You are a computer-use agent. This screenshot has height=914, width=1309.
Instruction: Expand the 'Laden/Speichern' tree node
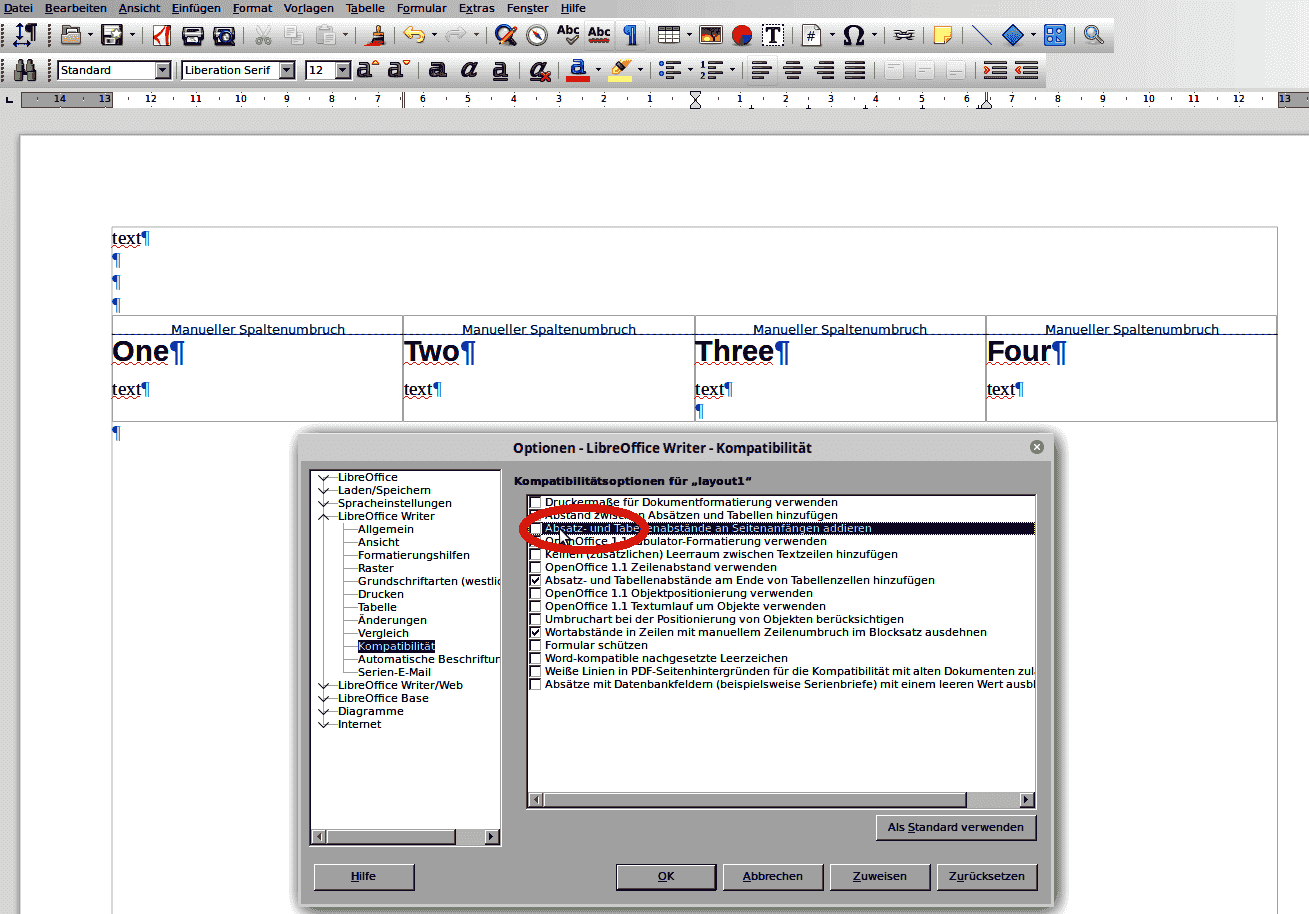[x=324, y=490]
